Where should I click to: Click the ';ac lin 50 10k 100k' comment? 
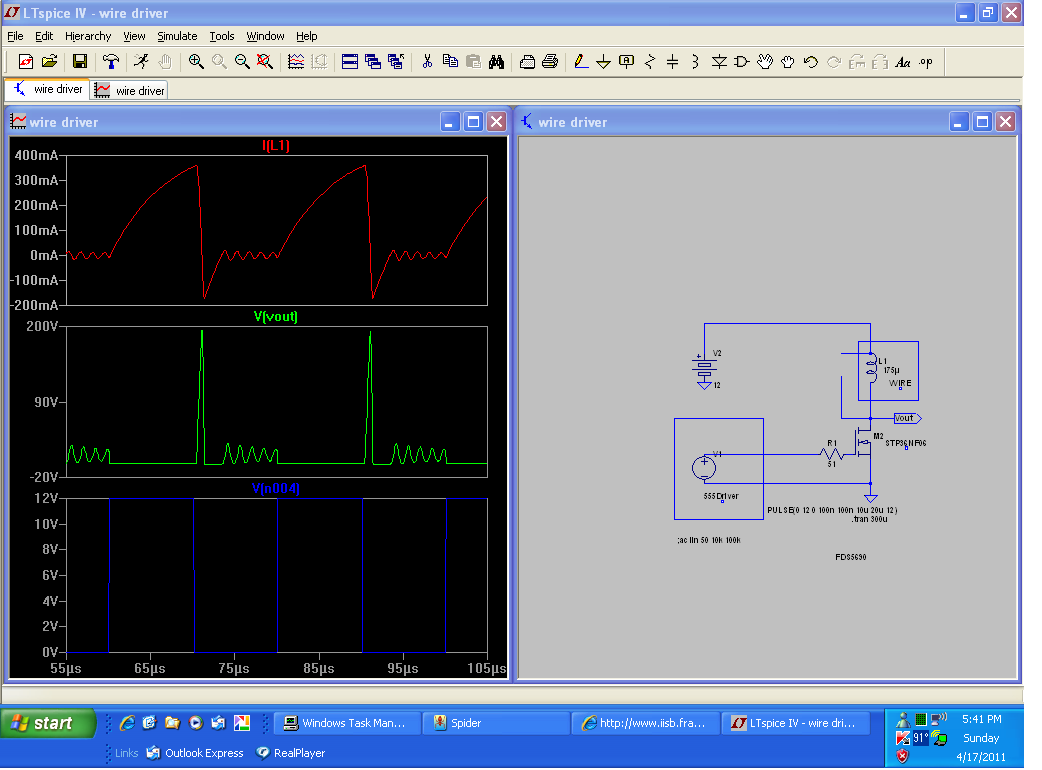click(708, 540)
